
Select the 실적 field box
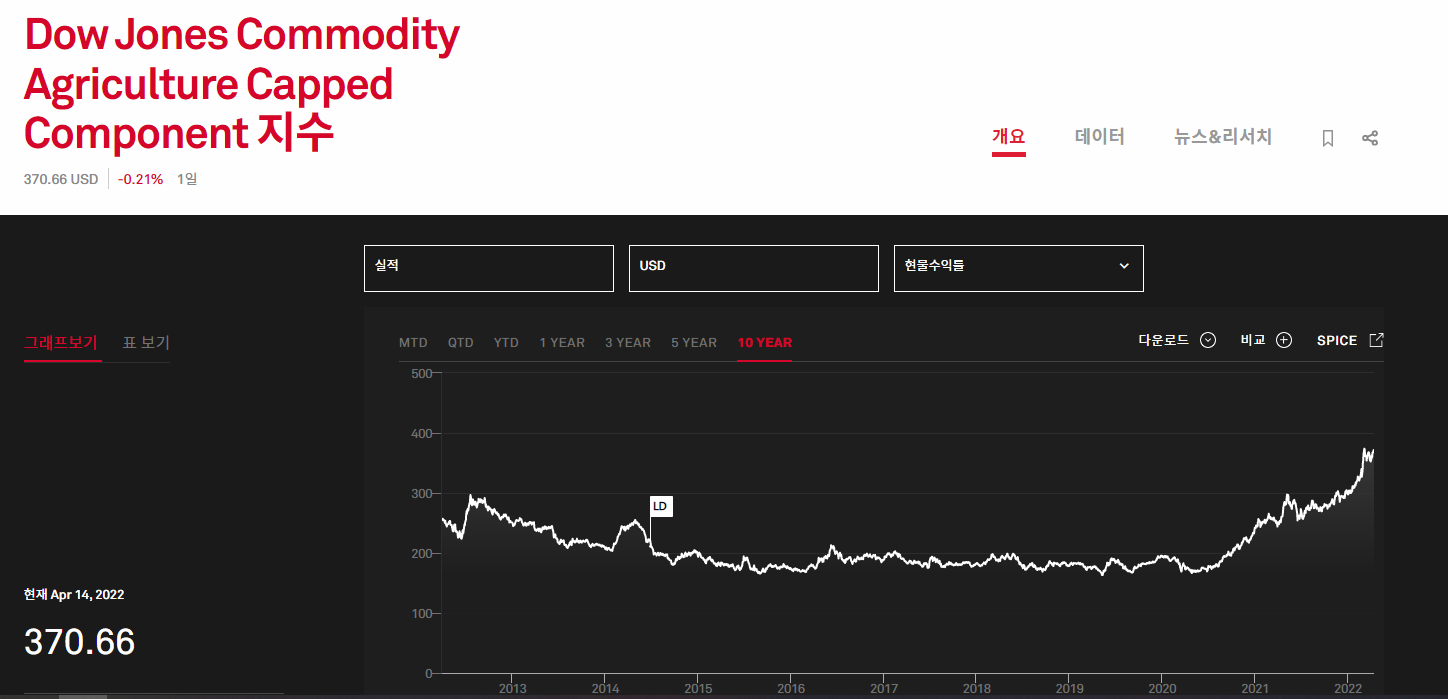[488, 268]
